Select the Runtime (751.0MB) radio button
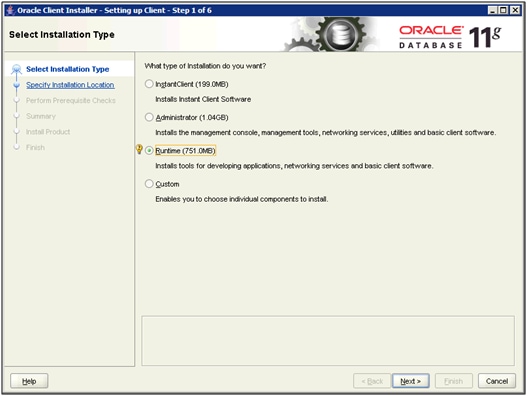Viewport: 528px width, 396px height. pos(149,151)
